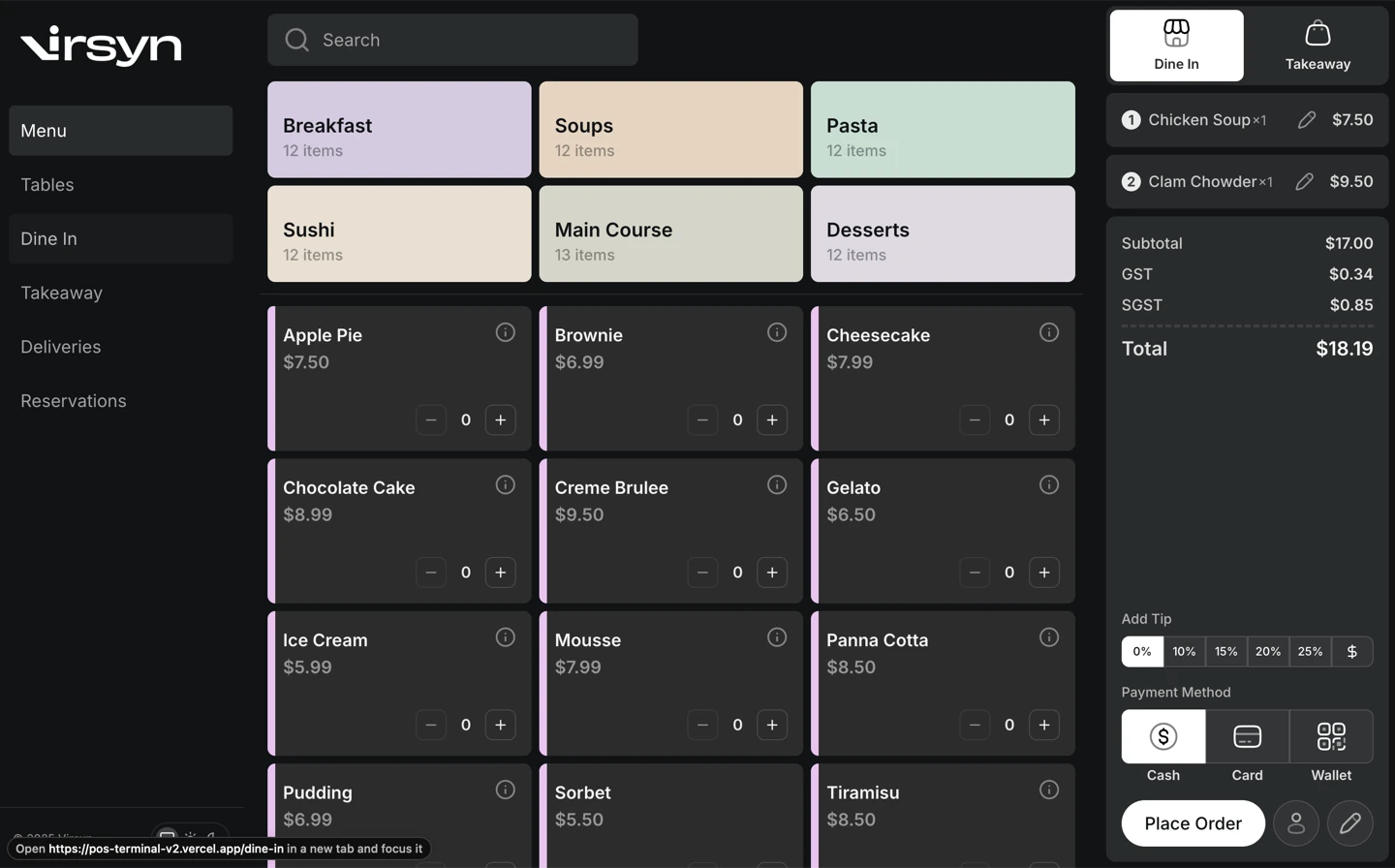Open info for Ice Cream

point(506,637)
